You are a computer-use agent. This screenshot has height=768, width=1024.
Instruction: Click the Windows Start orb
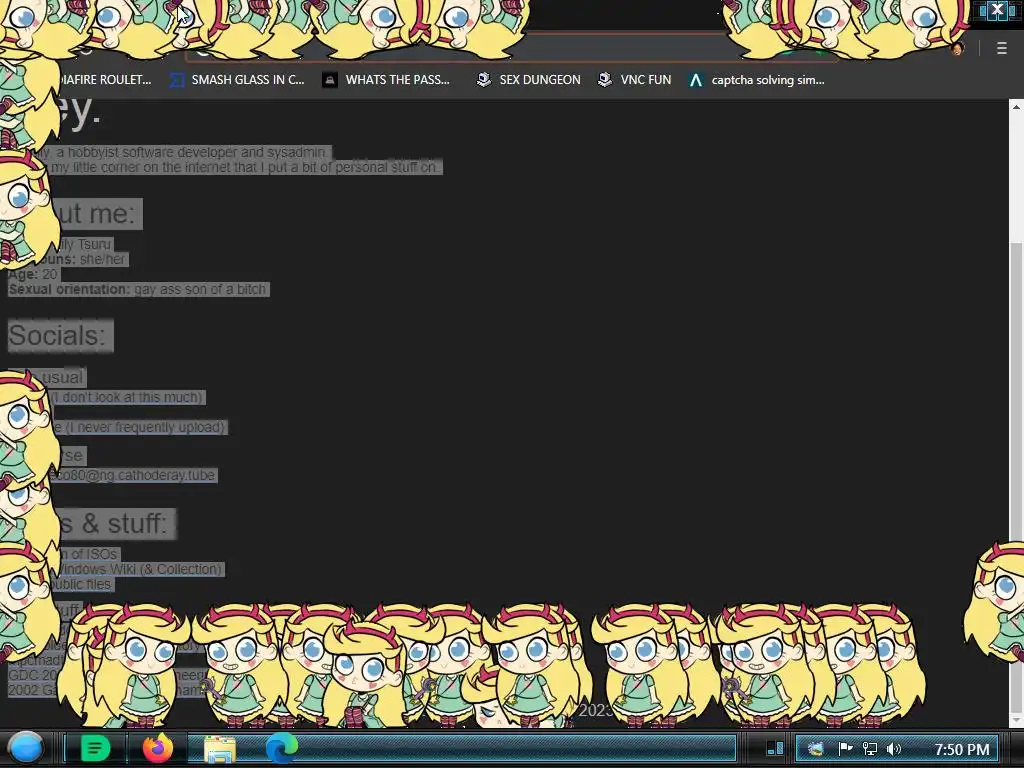coord(25,748)
